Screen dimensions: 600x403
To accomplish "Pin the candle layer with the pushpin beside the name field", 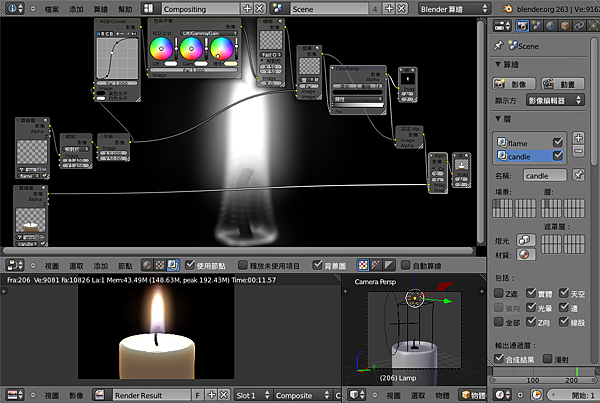I will point(578,175).
